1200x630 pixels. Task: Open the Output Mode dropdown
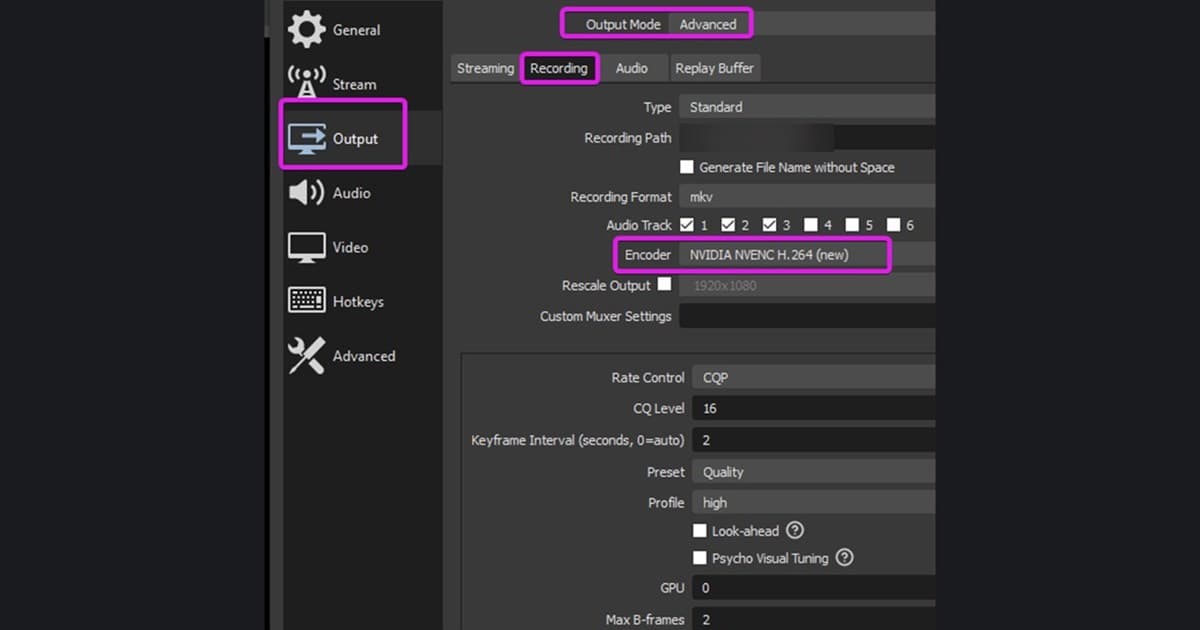(802, 24)
